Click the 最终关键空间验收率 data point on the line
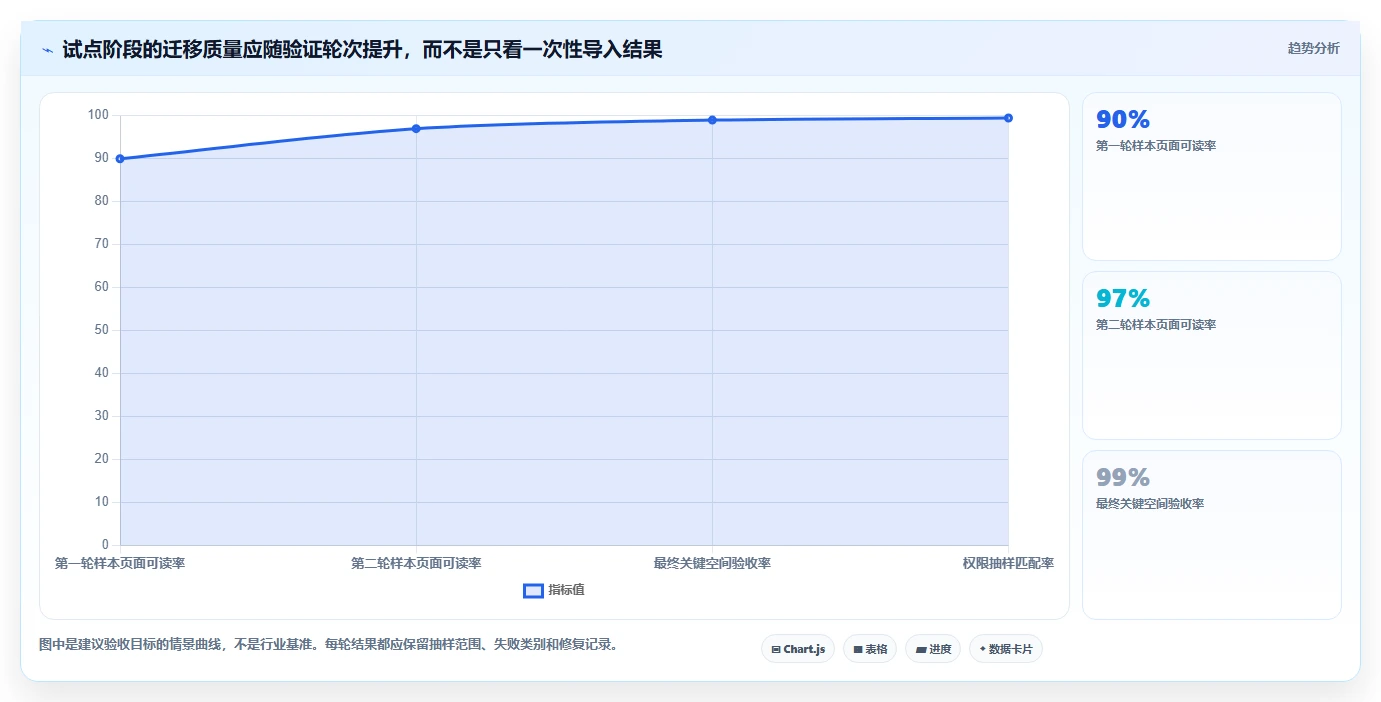 (712, 120)
